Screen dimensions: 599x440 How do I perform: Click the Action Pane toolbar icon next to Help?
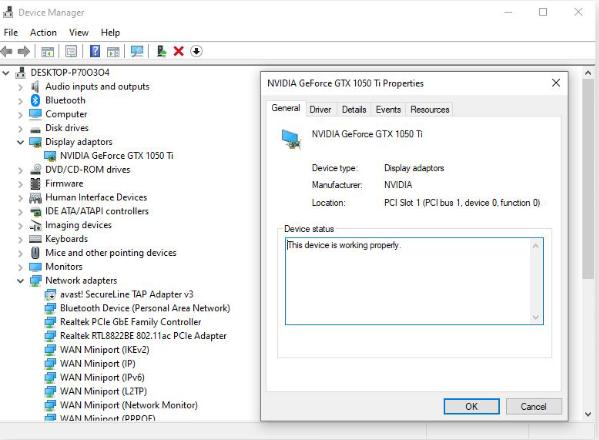[x=113, y=51]
